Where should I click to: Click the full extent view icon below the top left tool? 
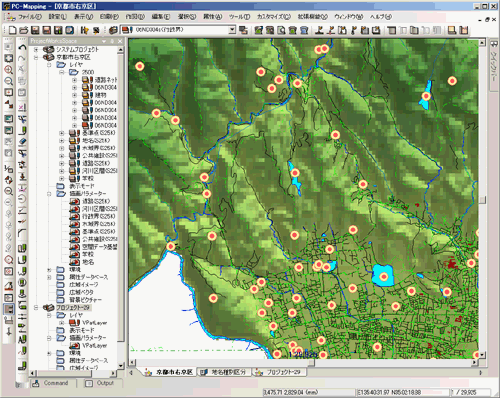pos(9,58)
